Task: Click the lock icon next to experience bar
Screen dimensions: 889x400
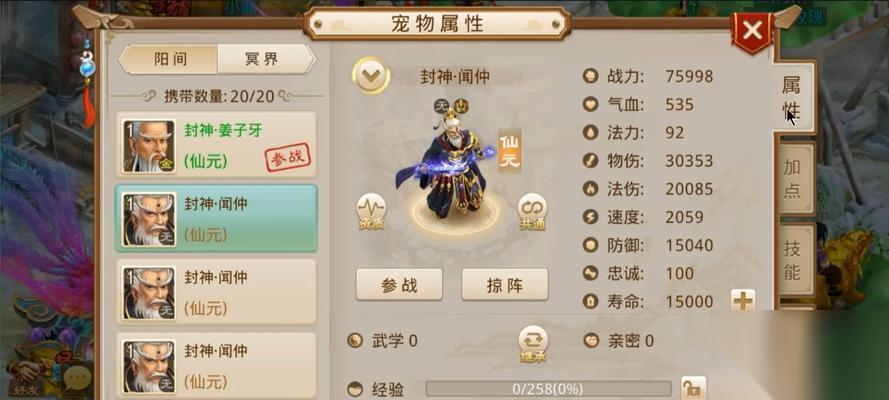Action: [x=693, y=388]
